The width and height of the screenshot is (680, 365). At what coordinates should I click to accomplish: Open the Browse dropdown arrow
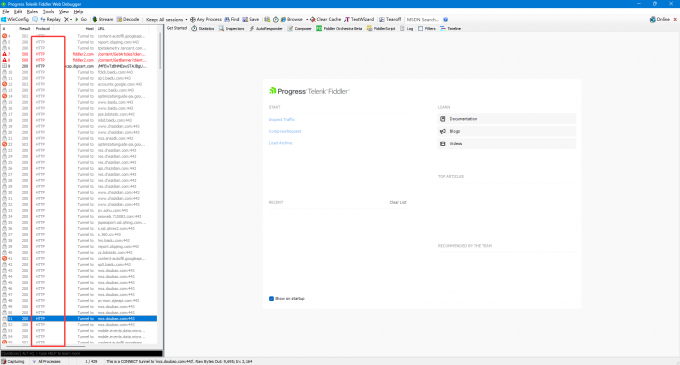[x=307, y=20]
